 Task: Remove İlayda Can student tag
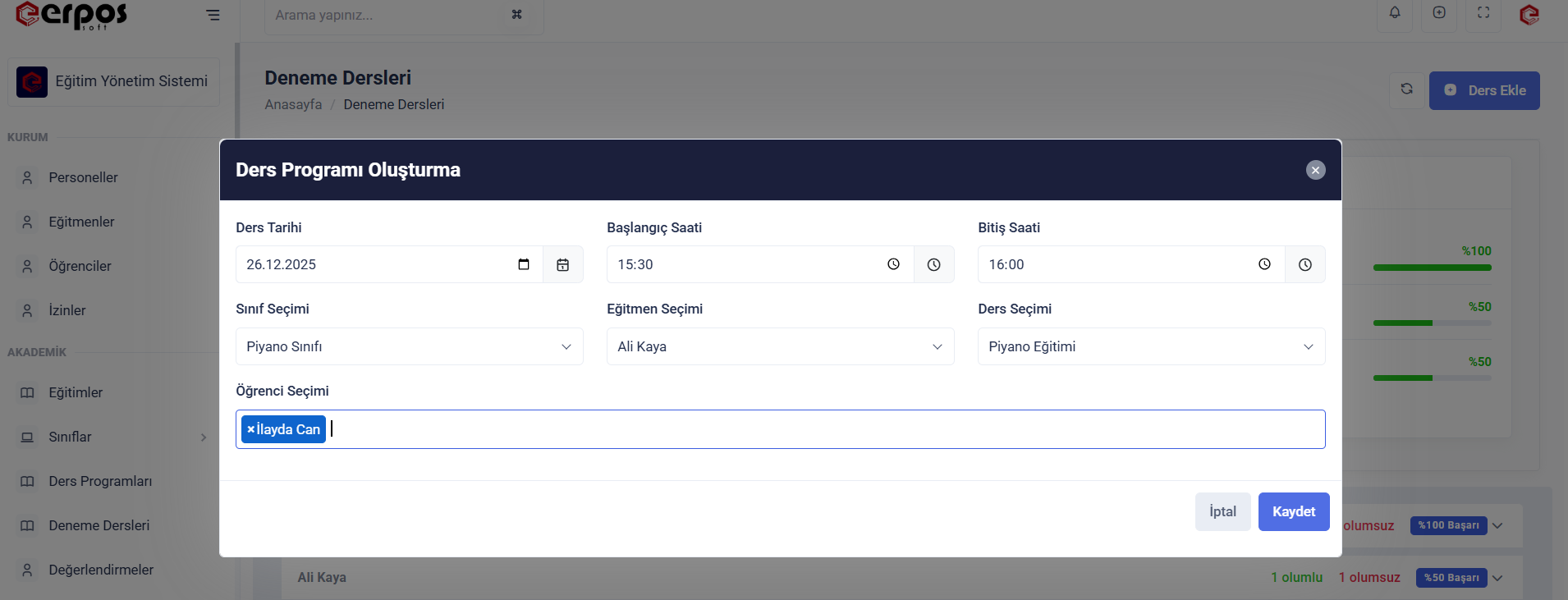(x=251, y=429)
